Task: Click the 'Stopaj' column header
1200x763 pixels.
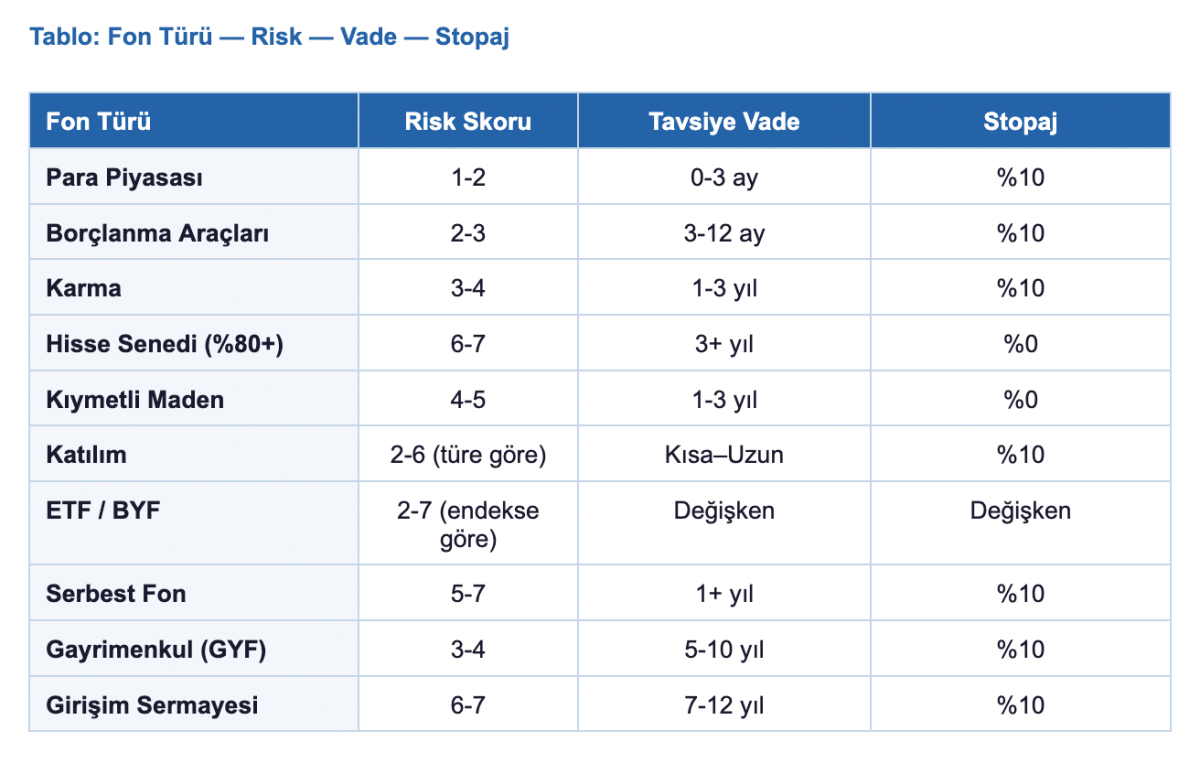Action: (x=1019, y=122)
